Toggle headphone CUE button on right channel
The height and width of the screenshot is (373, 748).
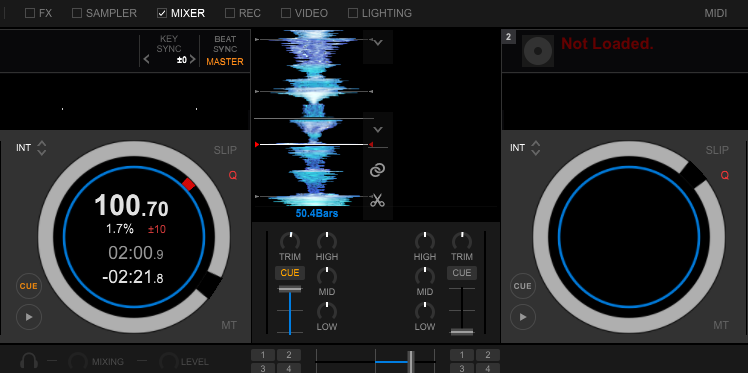(x=462, y=273)
